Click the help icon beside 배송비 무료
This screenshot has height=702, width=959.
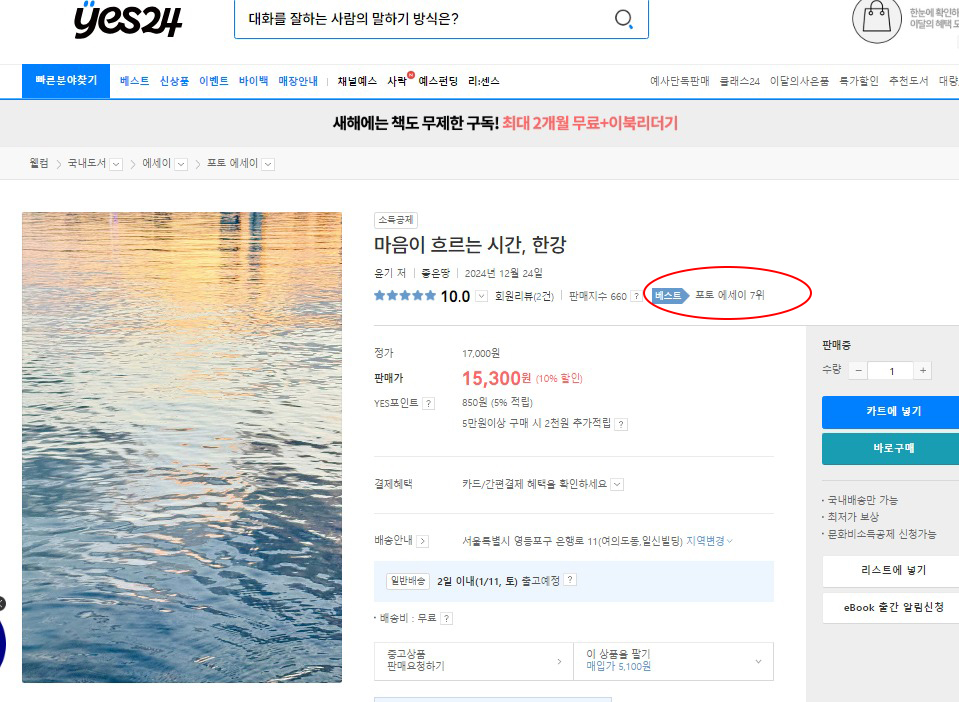[446, 619]
